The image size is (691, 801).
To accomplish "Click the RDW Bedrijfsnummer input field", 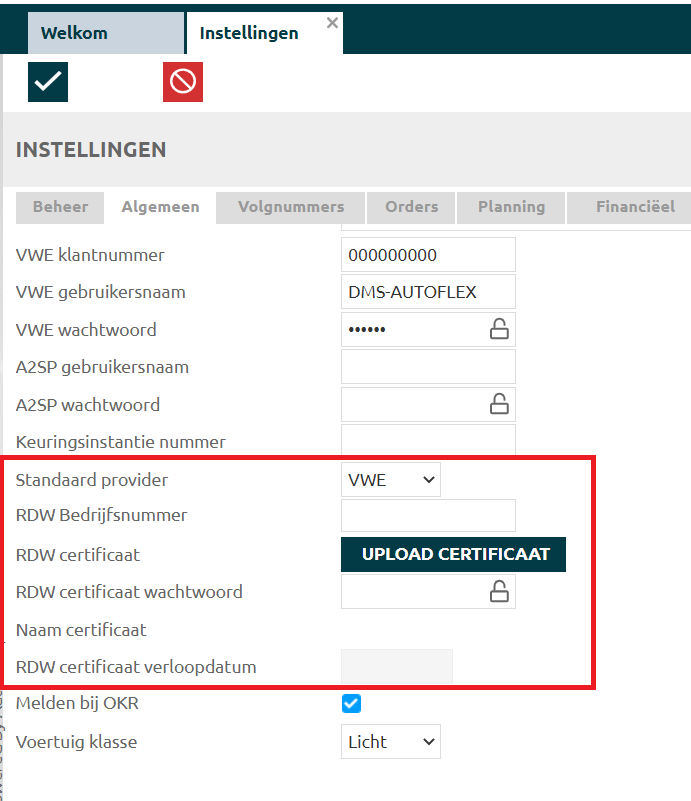I will (428, 516).
